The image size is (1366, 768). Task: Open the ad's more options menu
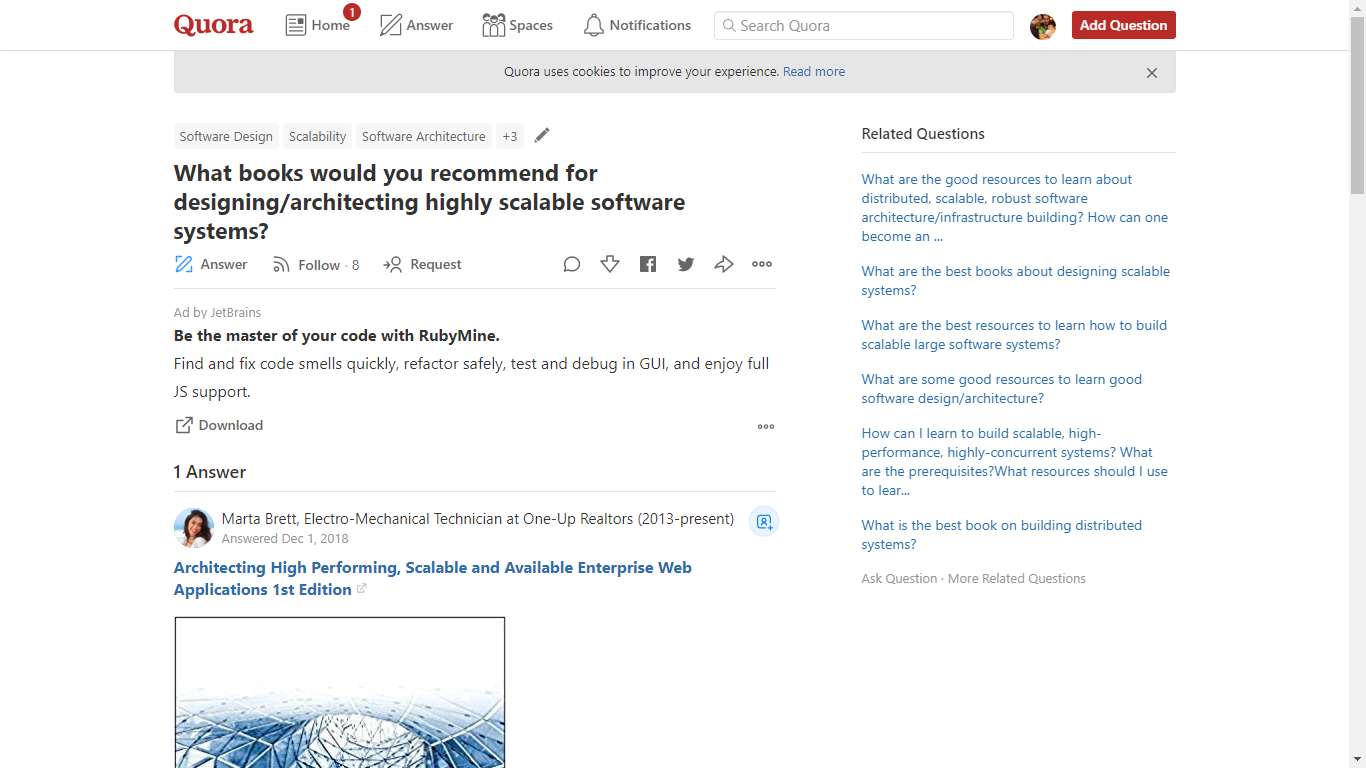(766, 426)
